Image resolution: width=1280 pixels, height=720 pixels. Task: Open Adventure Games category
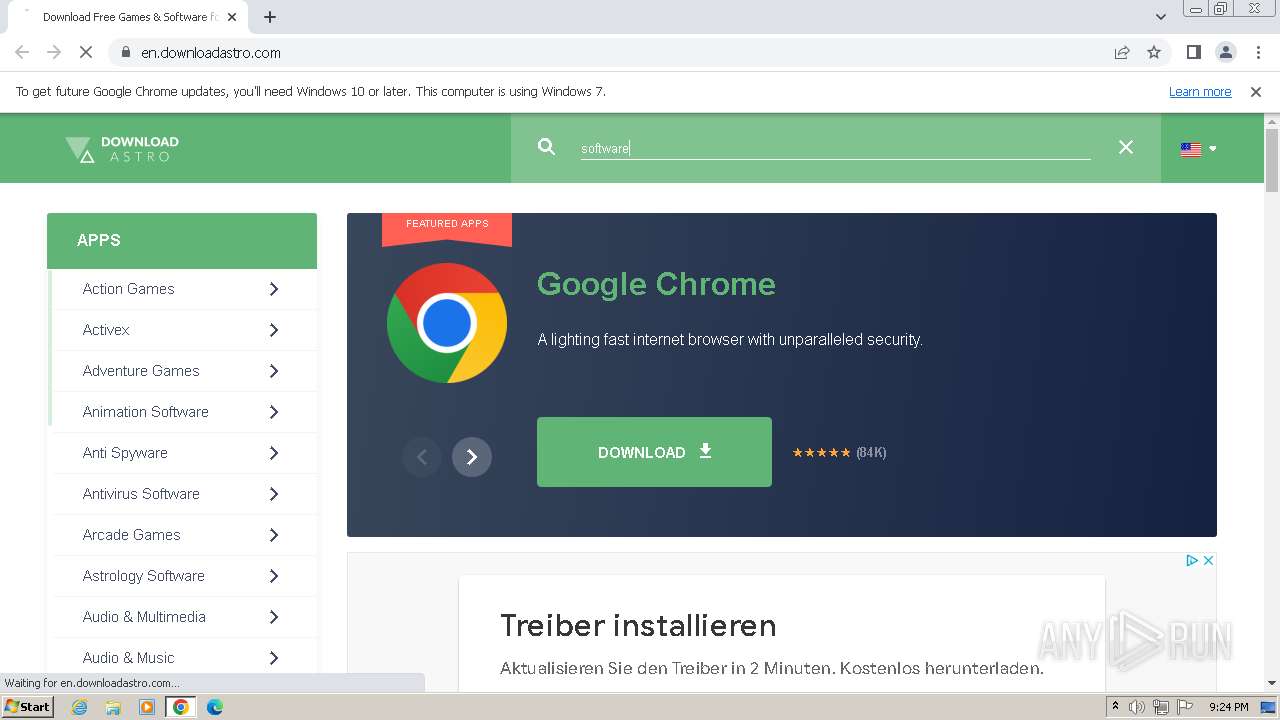pos(141,371)
